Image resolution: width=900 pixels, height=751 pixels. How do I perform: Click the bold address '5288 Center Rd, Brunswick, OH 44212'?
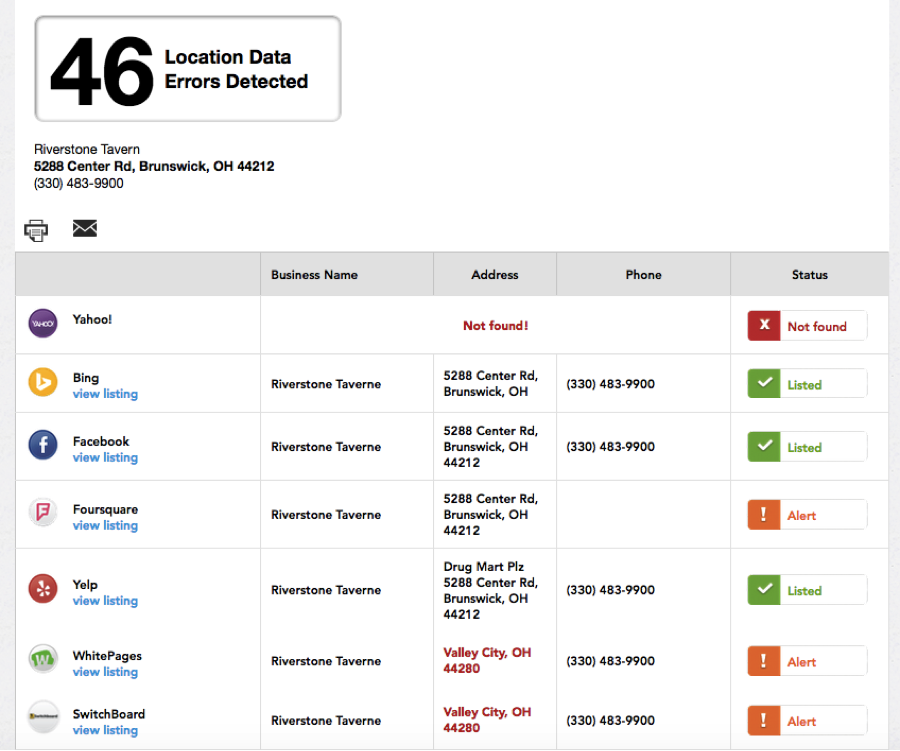[154, 167]
